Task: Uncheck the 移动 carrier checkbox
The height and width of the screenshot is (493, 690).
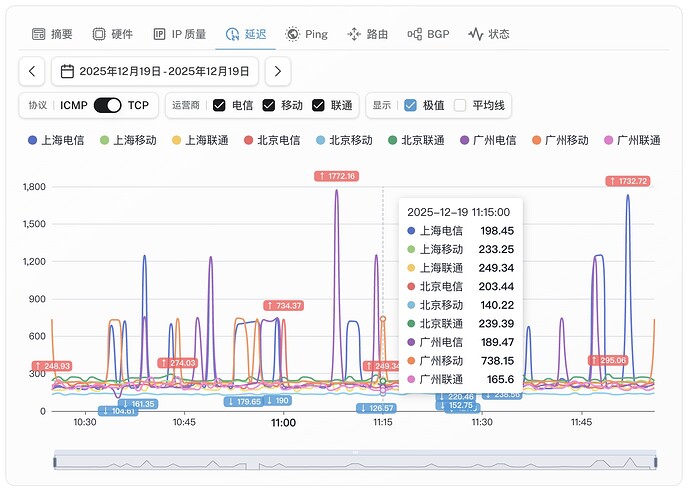Action: 268,105
